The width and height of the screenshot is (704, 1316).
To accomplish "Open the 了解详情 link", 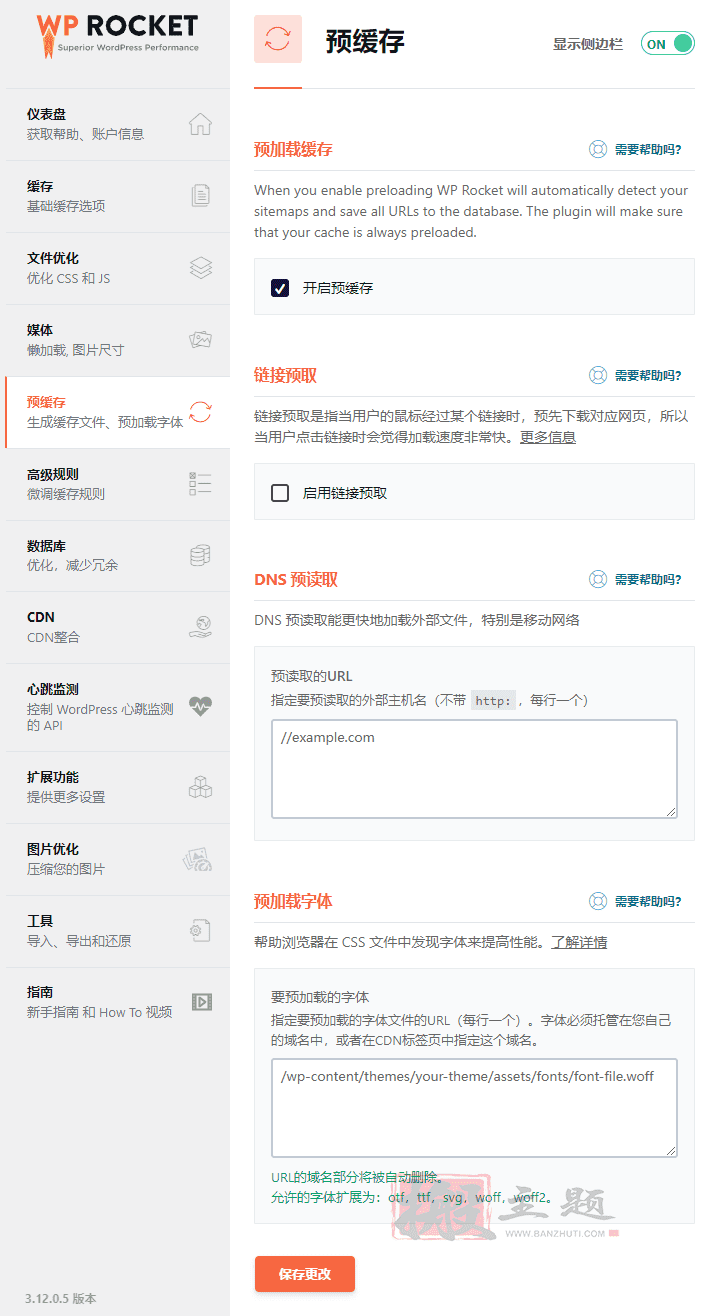I will pyautogui.click(x=579, y=942).
